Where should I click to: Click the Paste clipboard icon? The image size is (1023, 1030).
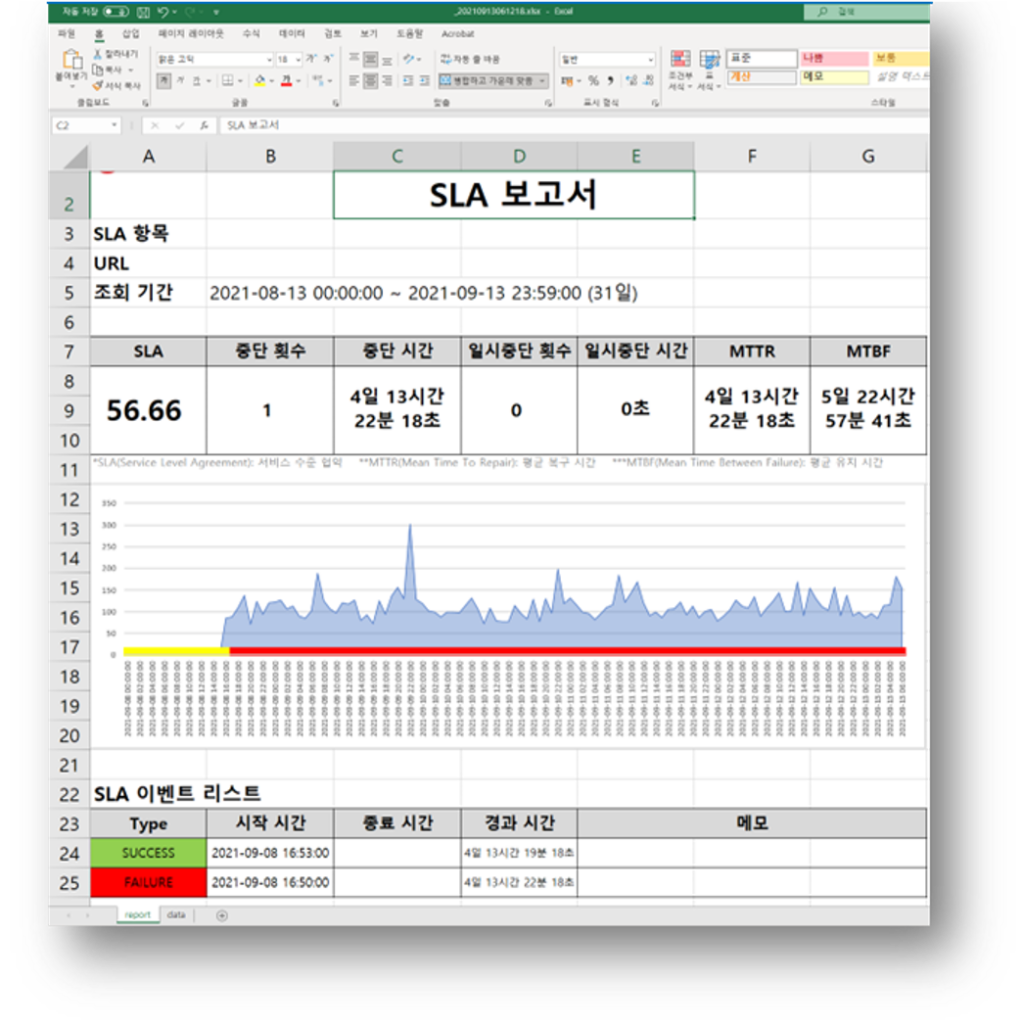pyautogui.click(x=71, y=62)
